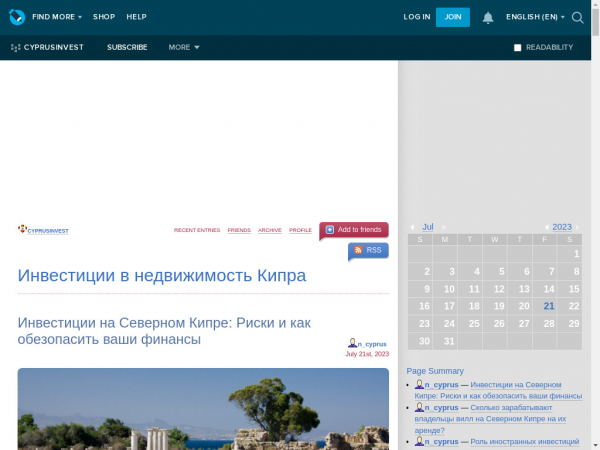Go to previous month arrow before Jul
This screenshot has height=450, width=600.
pyautogui.click(x=412, y=227)
